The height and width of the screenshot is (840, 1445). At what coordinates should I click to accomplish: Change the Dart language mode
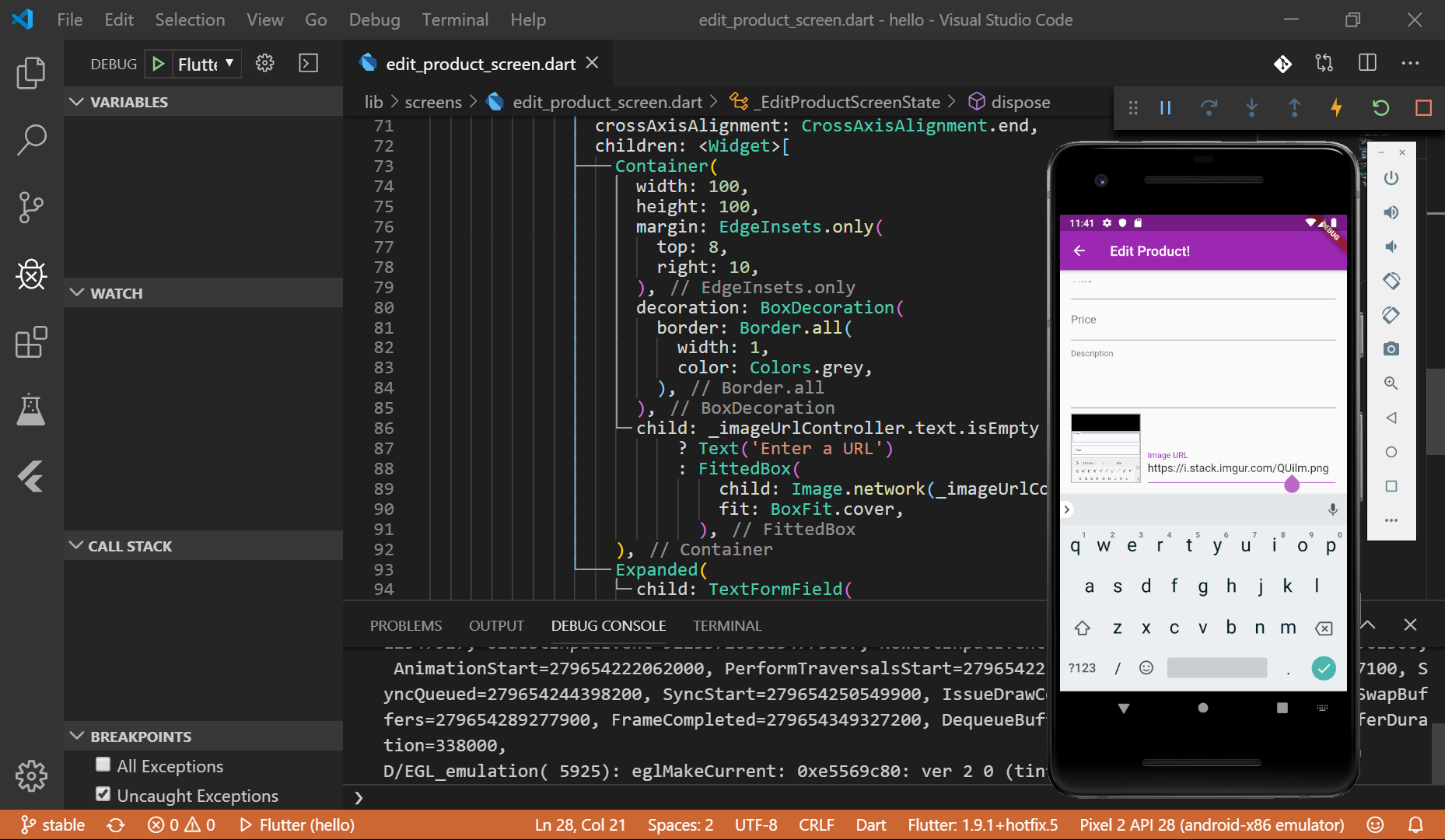tap(871, 825)
